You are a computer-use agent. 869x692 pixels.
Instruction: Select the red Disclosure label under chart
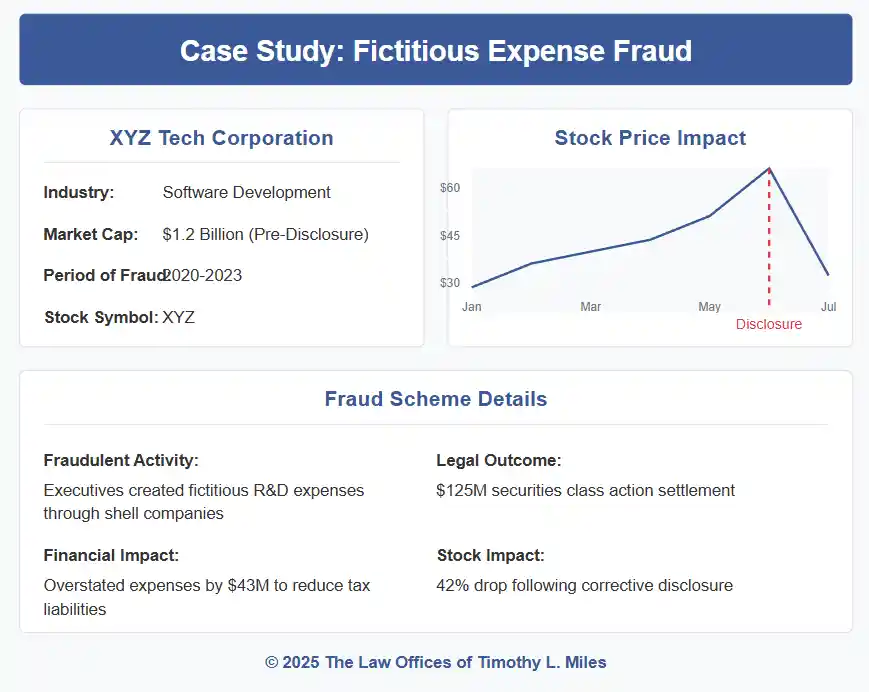coord(769,324)
